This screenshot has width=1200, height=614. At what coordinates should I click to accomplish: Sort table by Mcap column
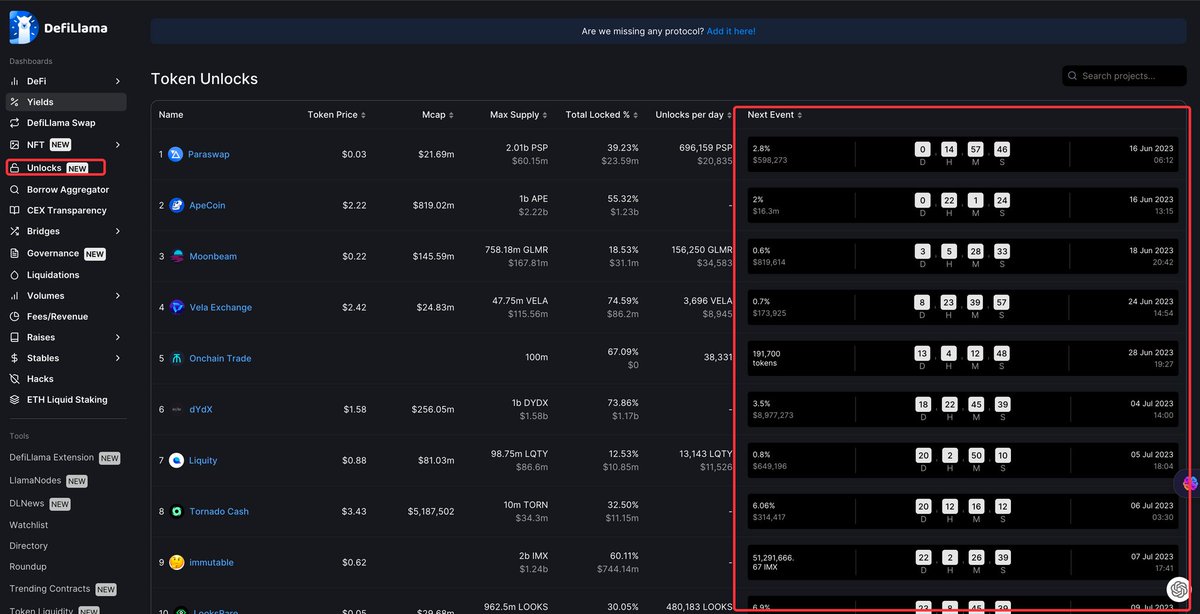point(437,115)
